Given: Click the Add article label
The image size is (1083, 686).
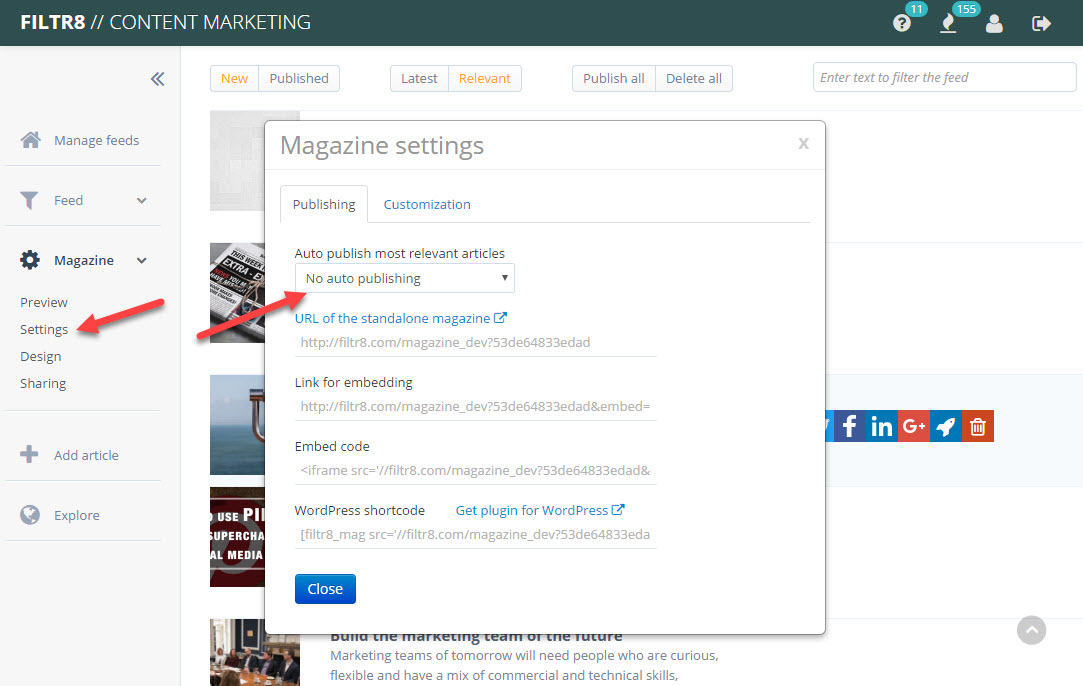Looking at the screenshot, I should click(x=86, y=455).
